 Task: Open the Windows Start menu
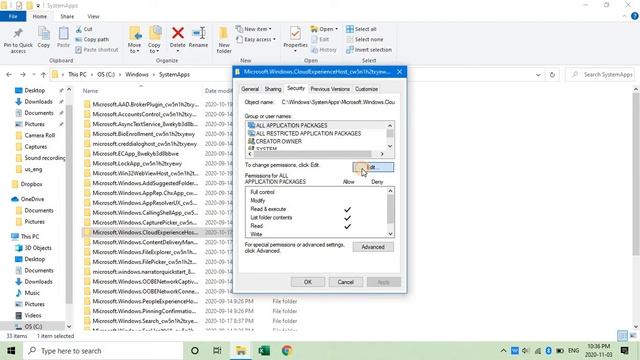tap(11, 351)
